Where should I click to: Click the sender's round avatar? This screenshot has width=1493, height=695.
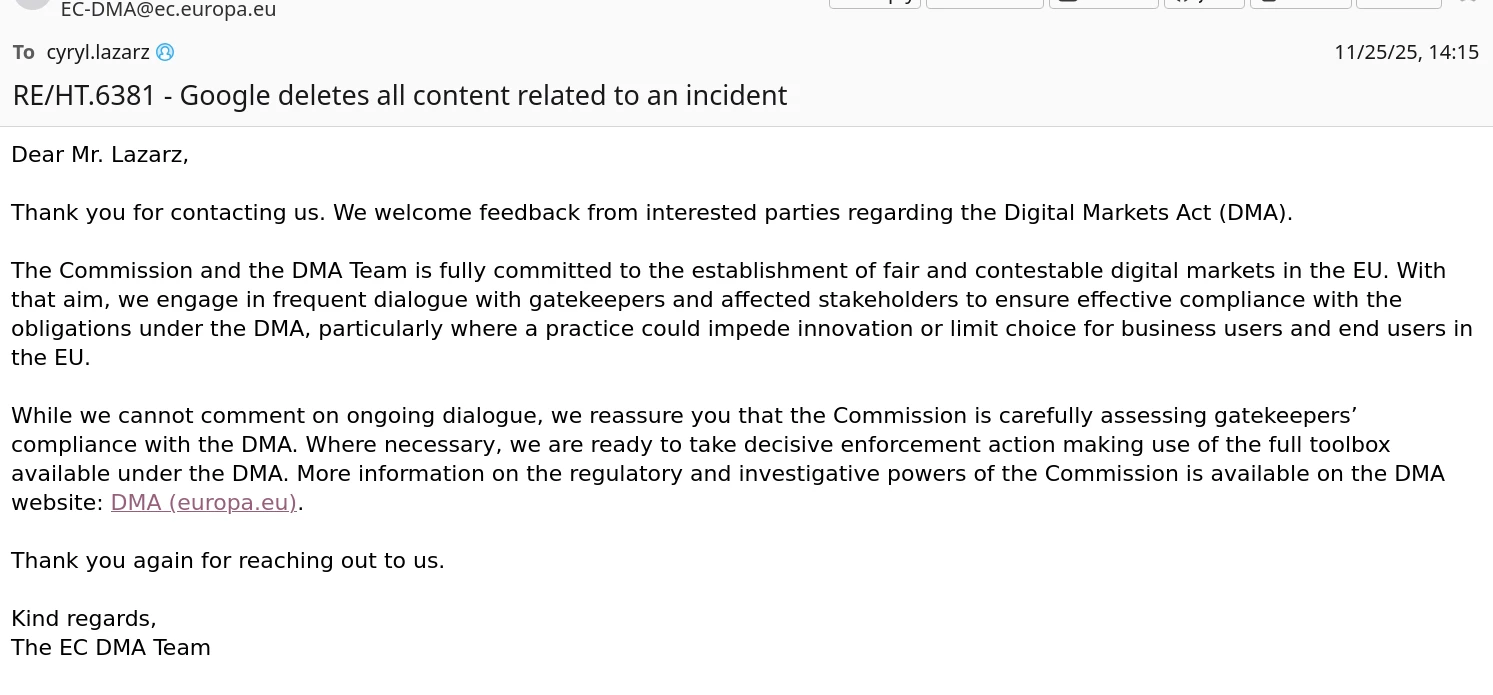[x=33, y=3]
